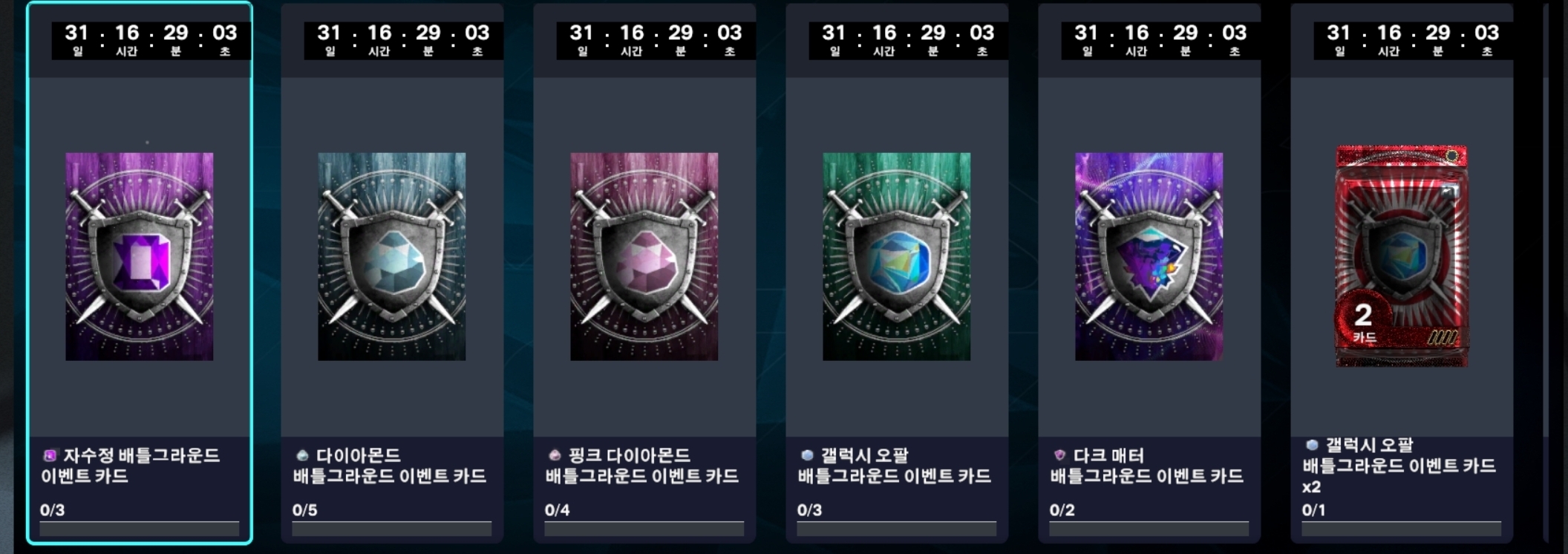
Task: Click the diamond gem icon beside 다이아몬드 label
Action: point(302,455)
